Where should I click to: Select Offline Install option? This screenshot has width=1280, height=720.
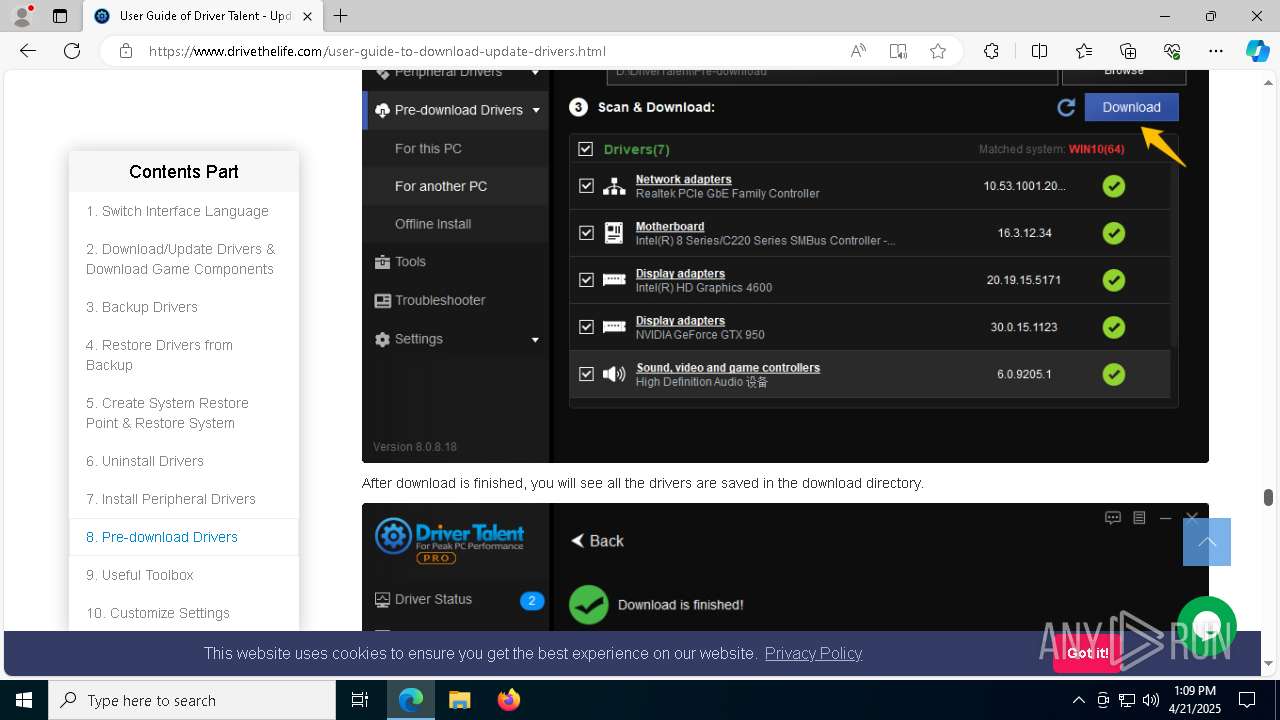433,224
